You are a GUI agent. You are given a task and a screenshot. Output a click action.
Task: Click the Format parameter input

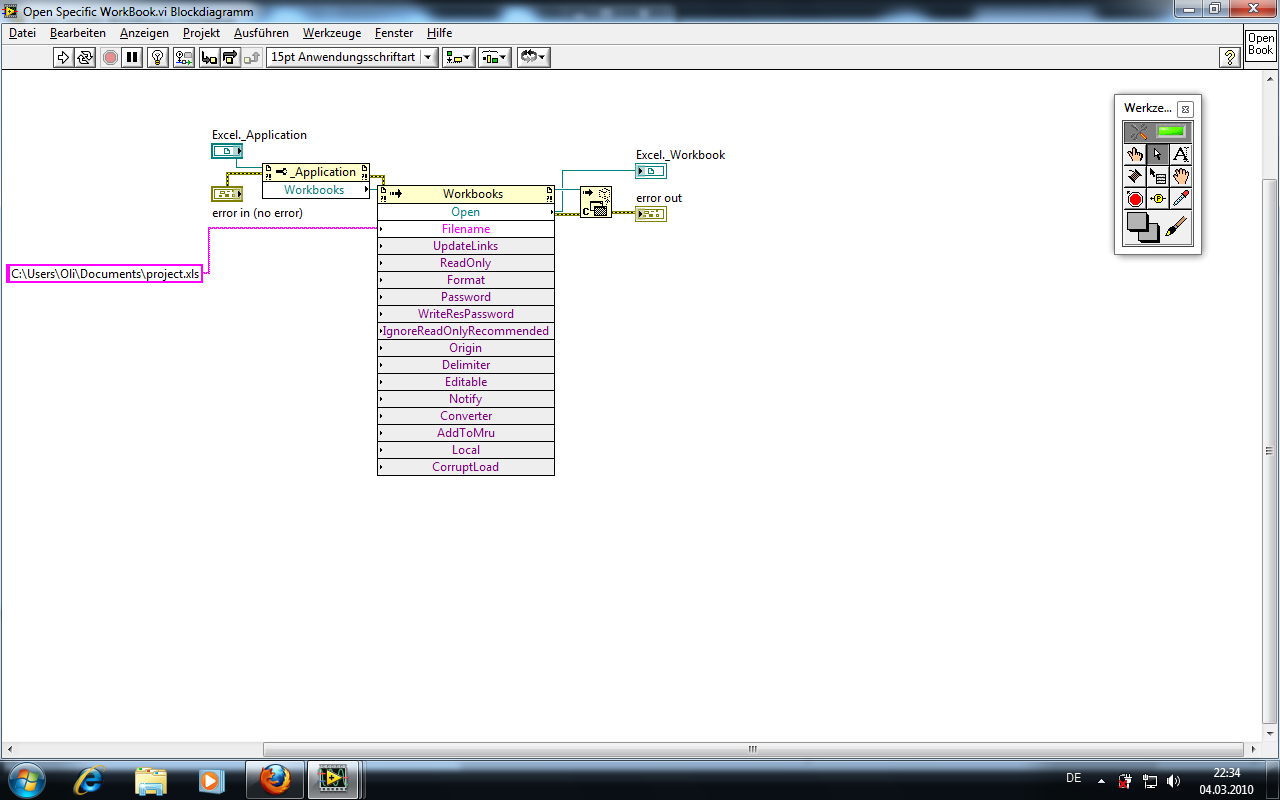466,280
